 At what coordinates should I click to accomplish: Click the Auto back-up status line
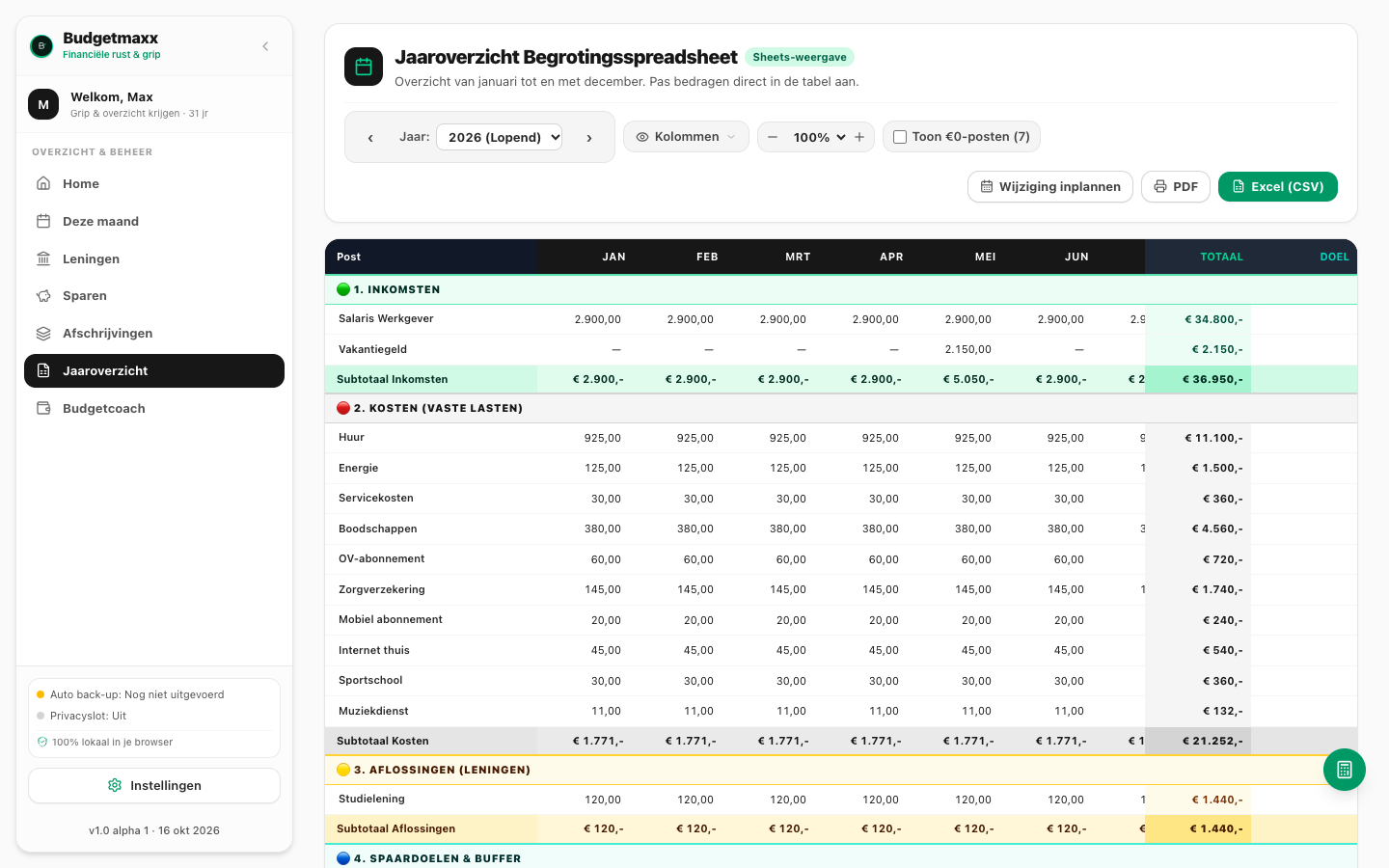point(137,694)
